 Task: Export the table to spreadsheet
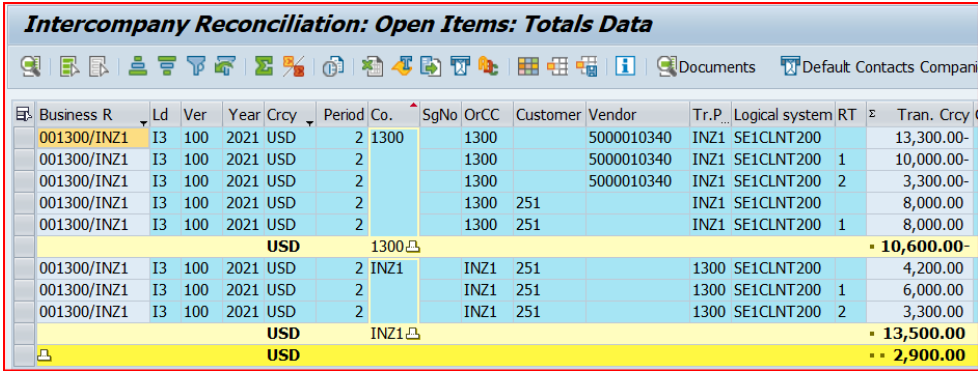[x=373, y=66]
